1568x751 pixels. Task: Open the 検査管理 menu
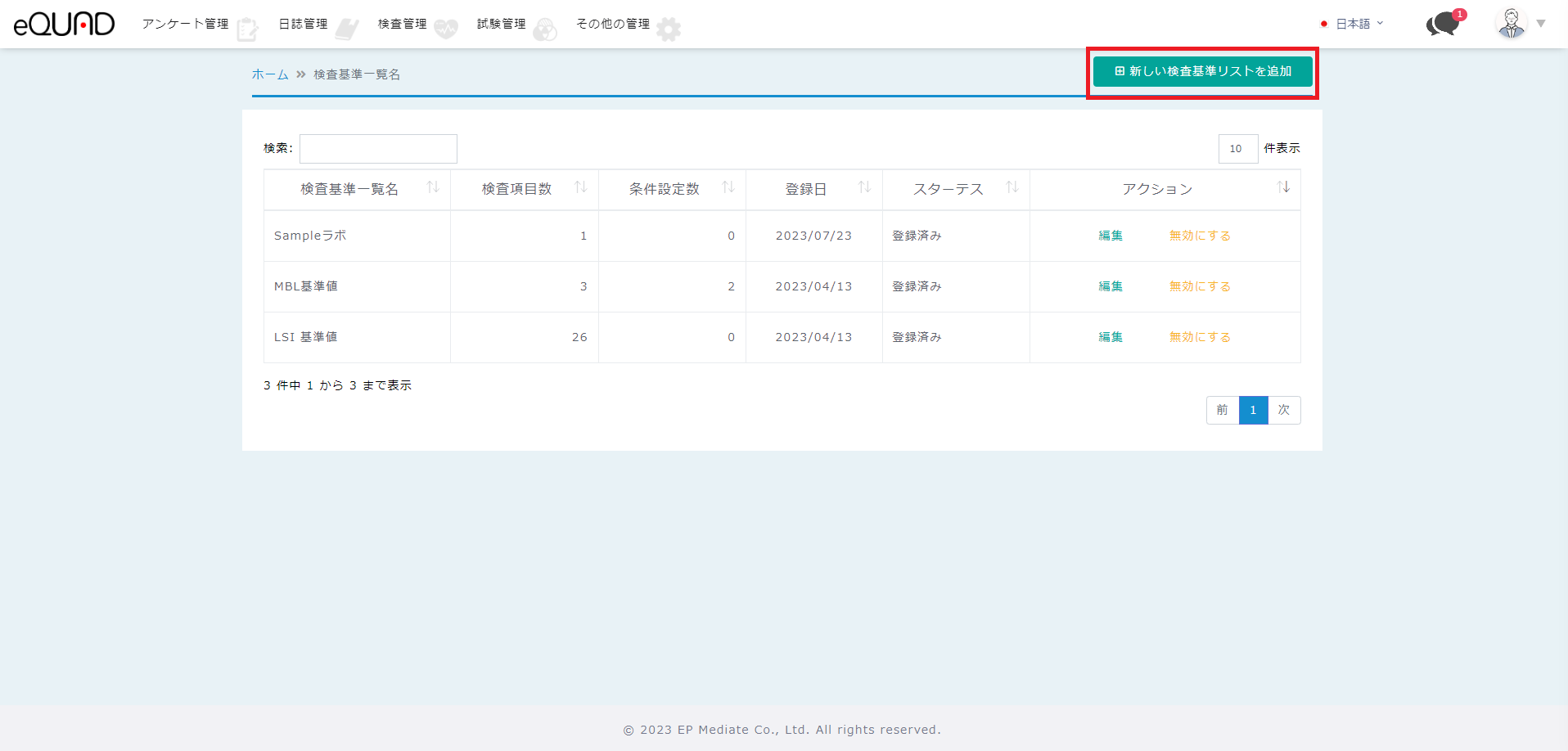click(x=403, y=24)
